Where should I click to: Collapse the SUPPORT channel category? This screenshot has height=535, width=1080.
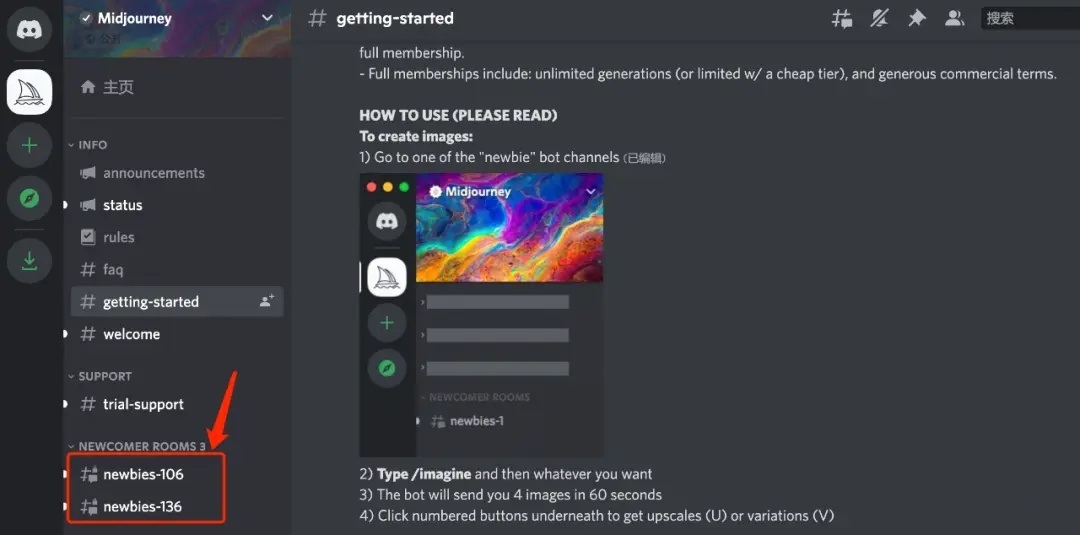(x=100, y=376)
